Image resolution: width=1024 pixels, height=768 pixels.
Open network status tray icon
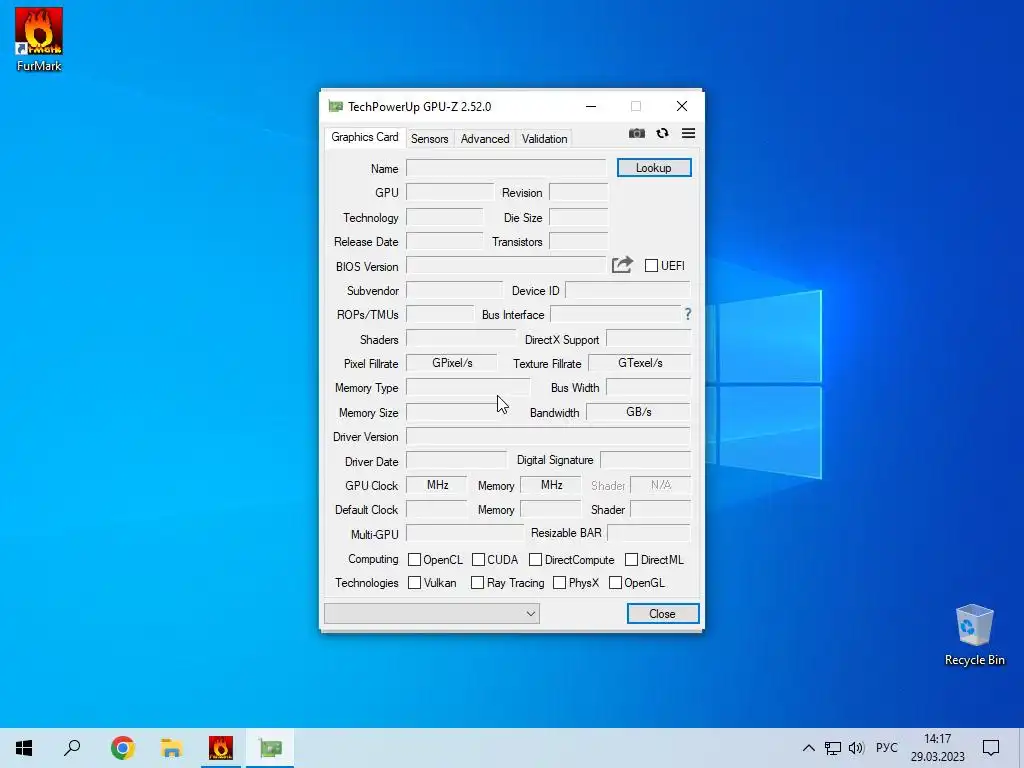pos(833,748)
